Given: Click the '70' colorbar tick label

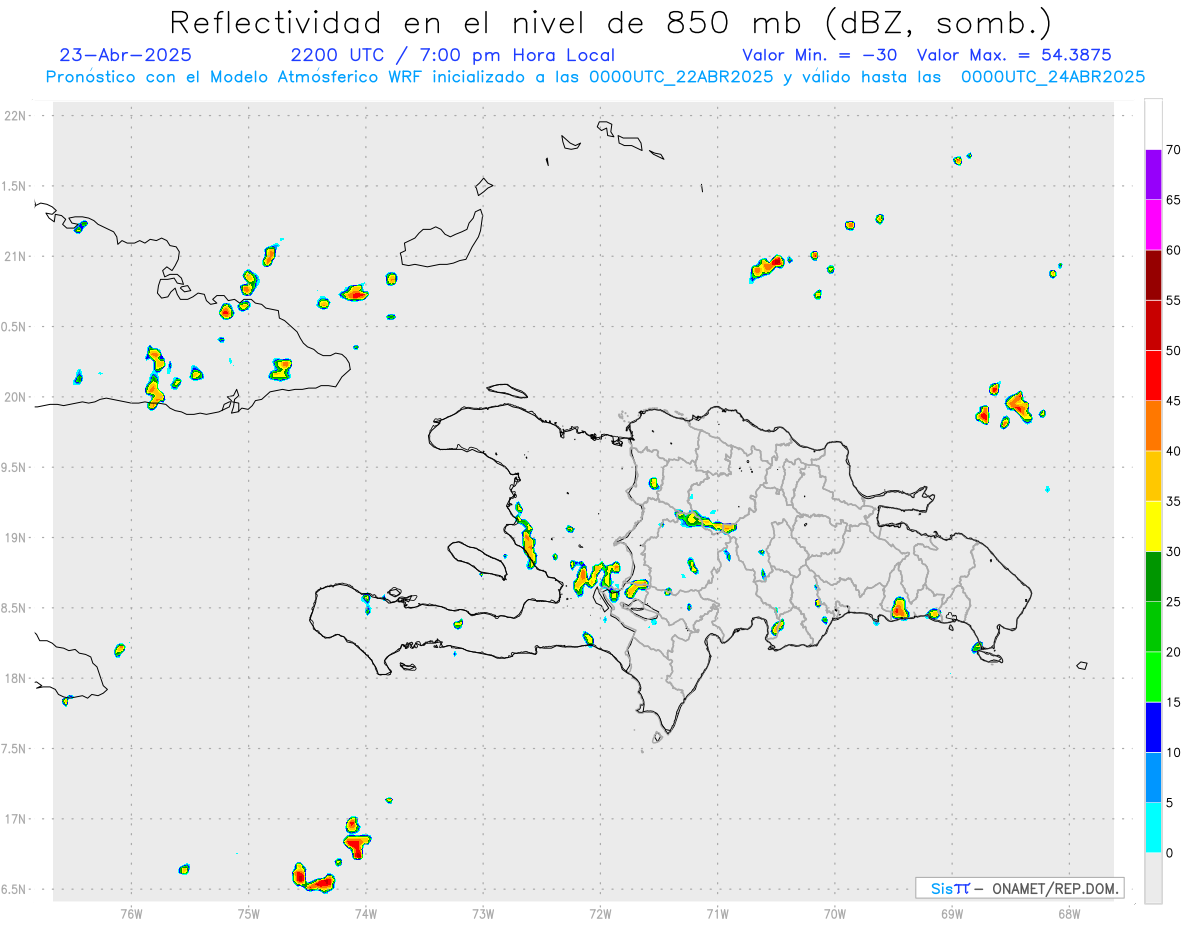Looking at the screenshot, I should pyautogui.click(x=1173, y=150).
